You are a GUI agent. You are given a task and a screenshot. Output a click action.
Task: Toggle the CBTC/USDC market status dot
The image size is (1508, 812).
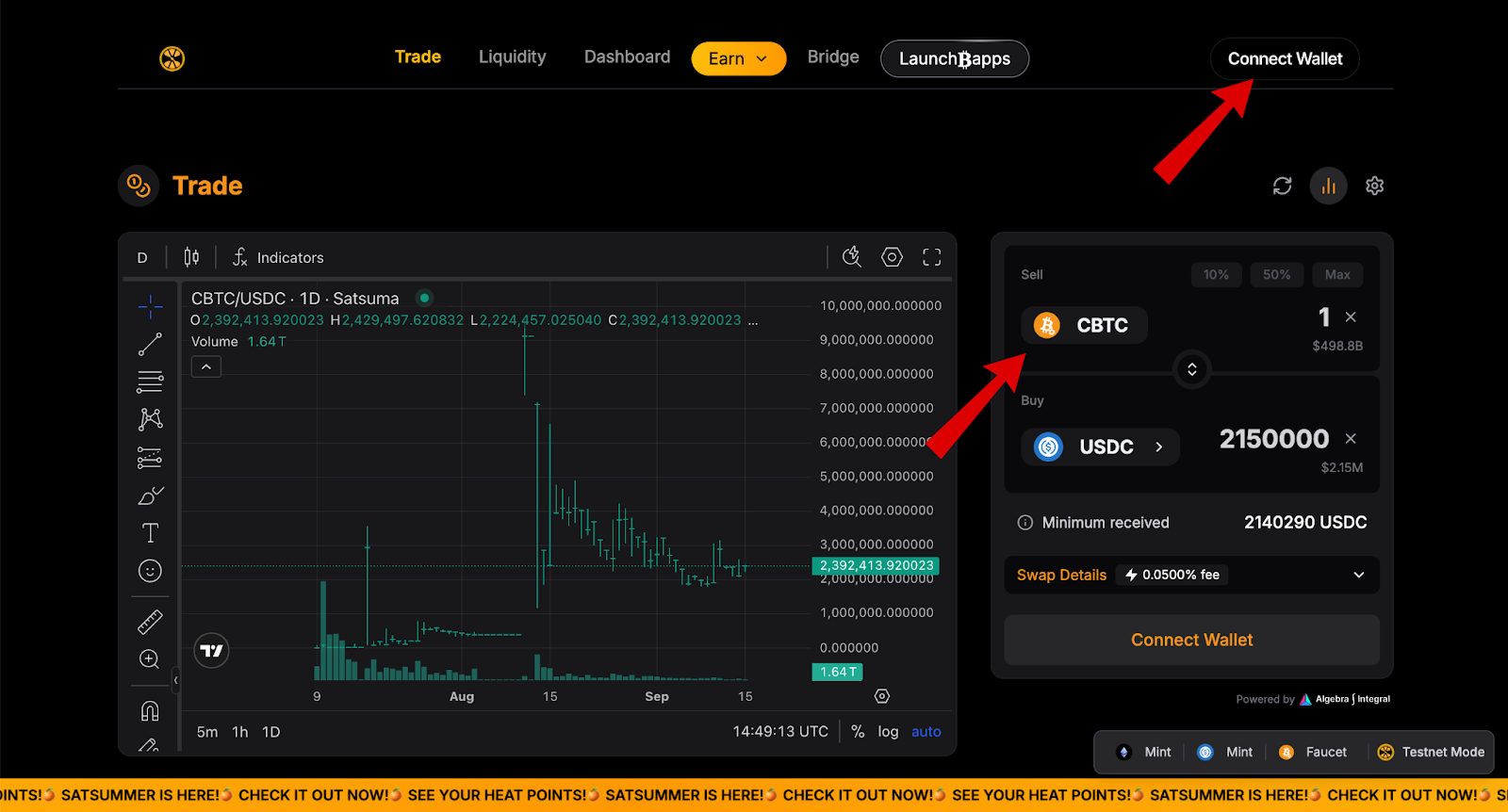(425, 298)
